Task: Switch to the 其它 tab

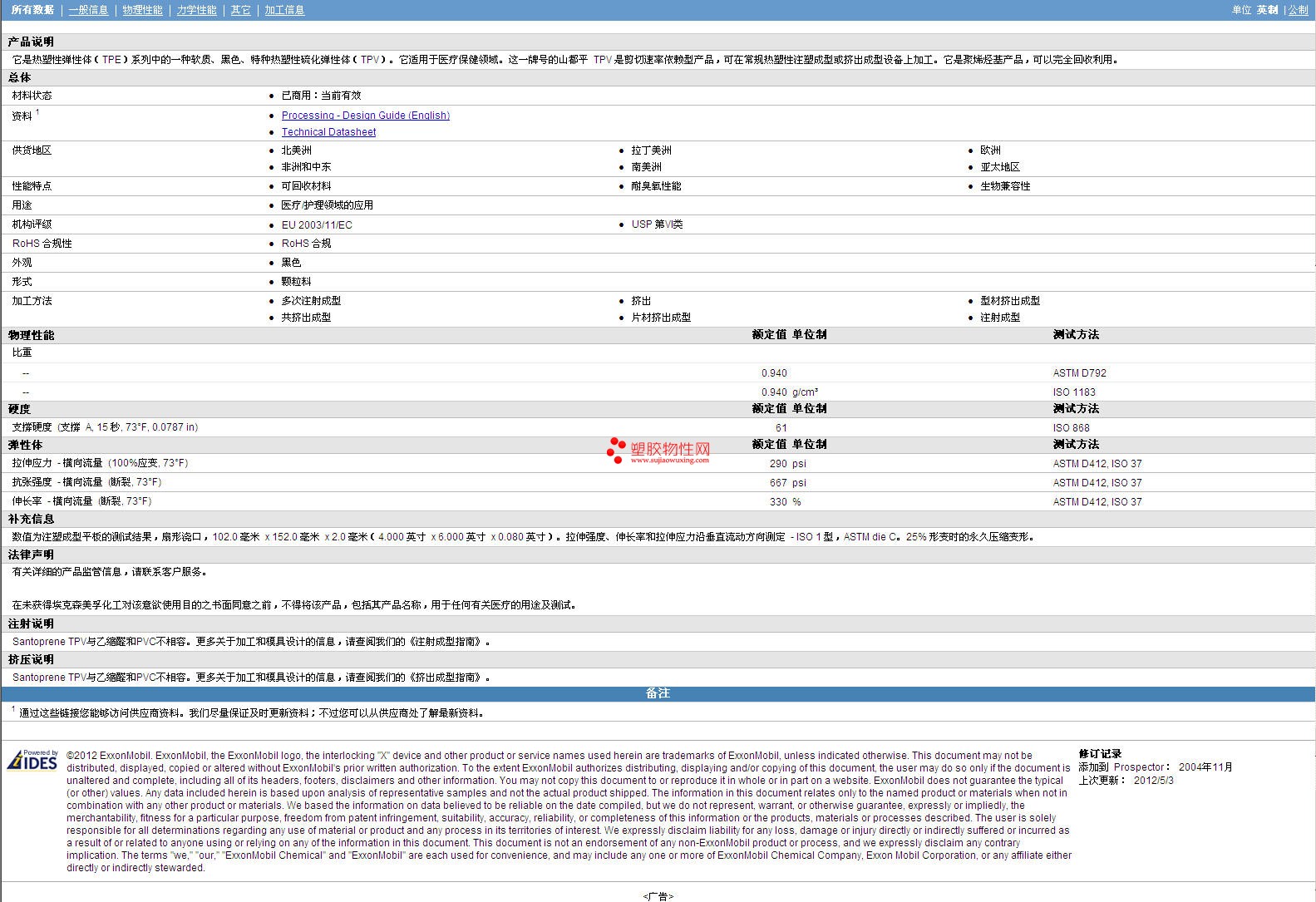Action: click(241, 10)
